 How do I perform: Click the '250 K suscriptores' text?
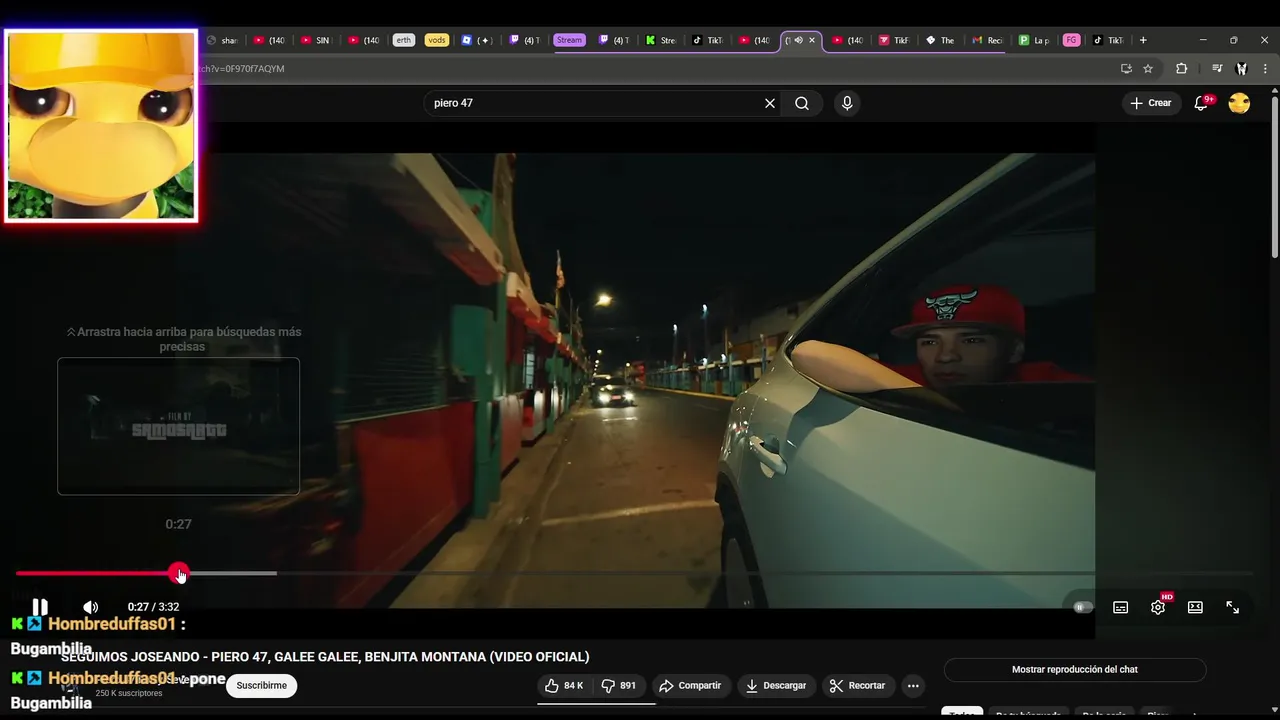pyautogui.click(x=129, y=693)
